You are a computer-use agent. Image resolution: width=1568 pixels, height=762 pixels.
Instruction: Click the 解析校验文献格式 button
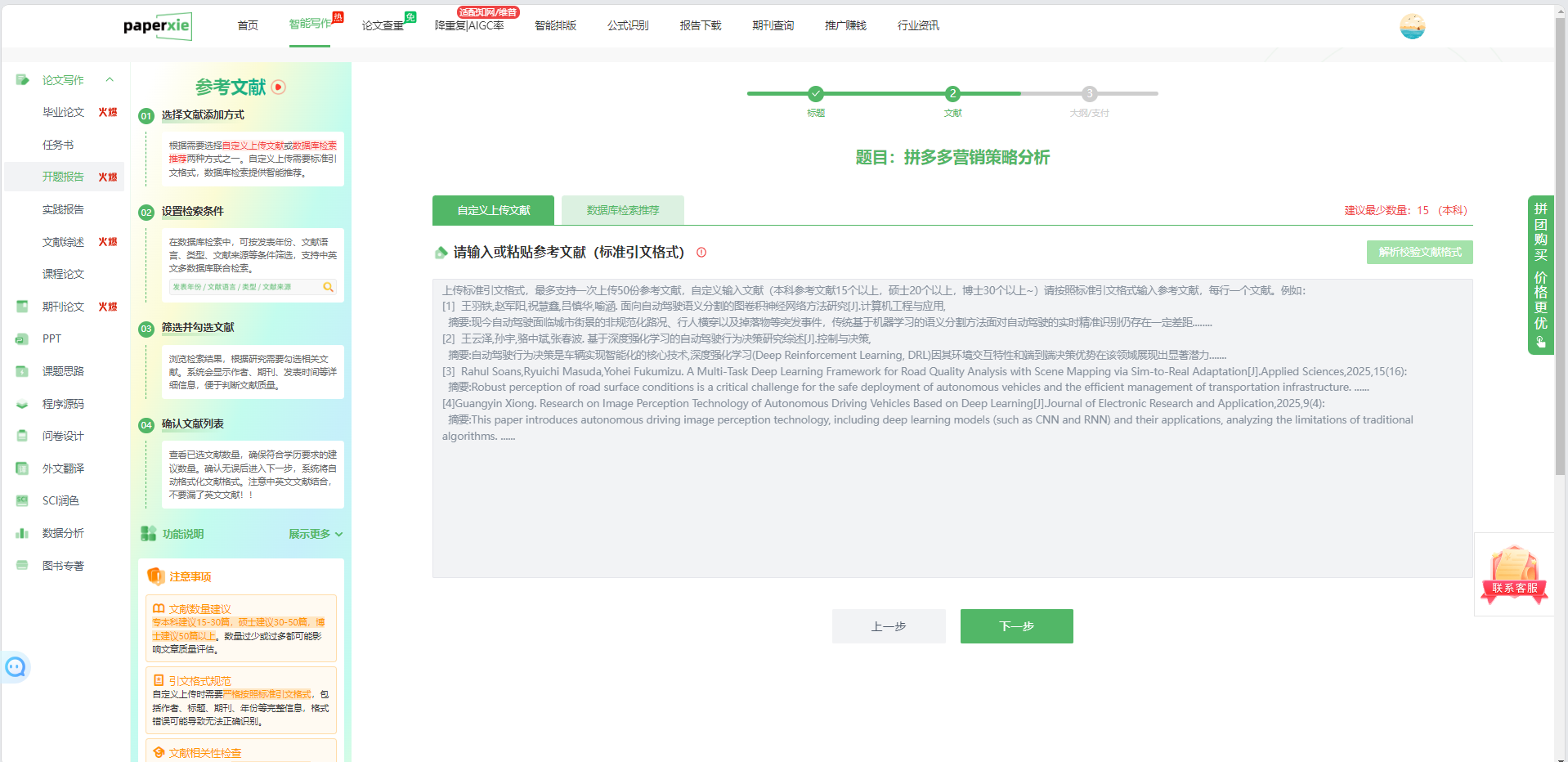(x=1419, y=252)
